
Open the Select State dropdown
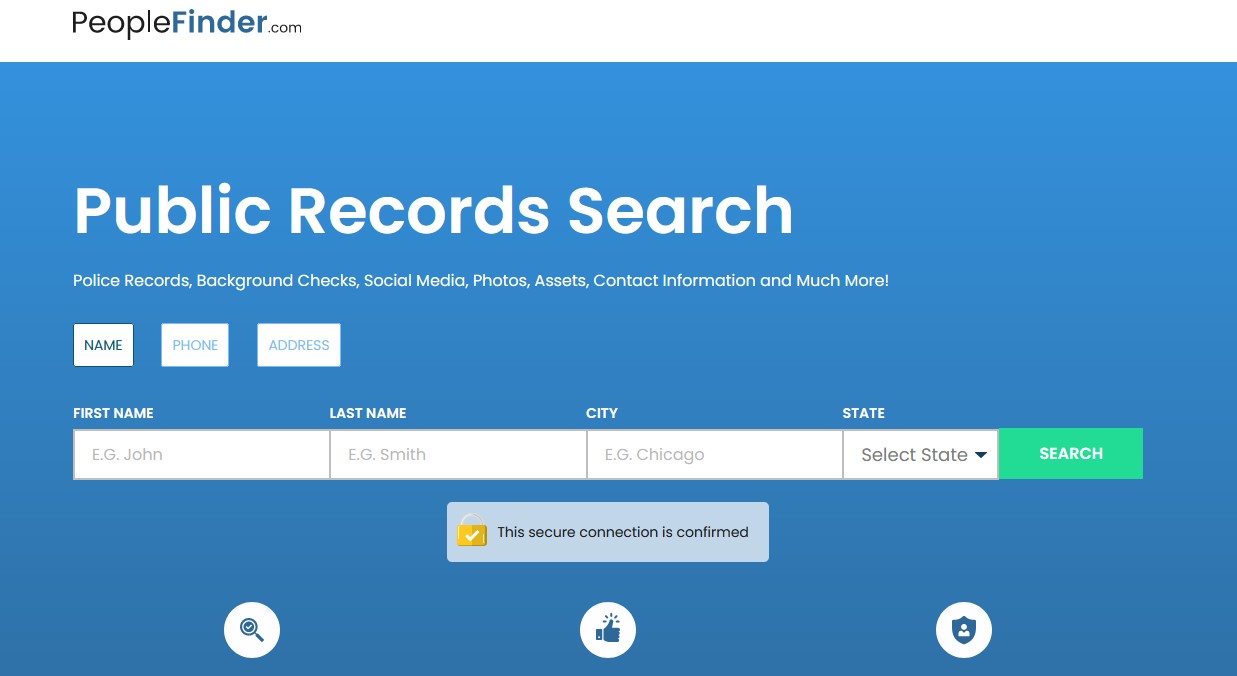921,455
